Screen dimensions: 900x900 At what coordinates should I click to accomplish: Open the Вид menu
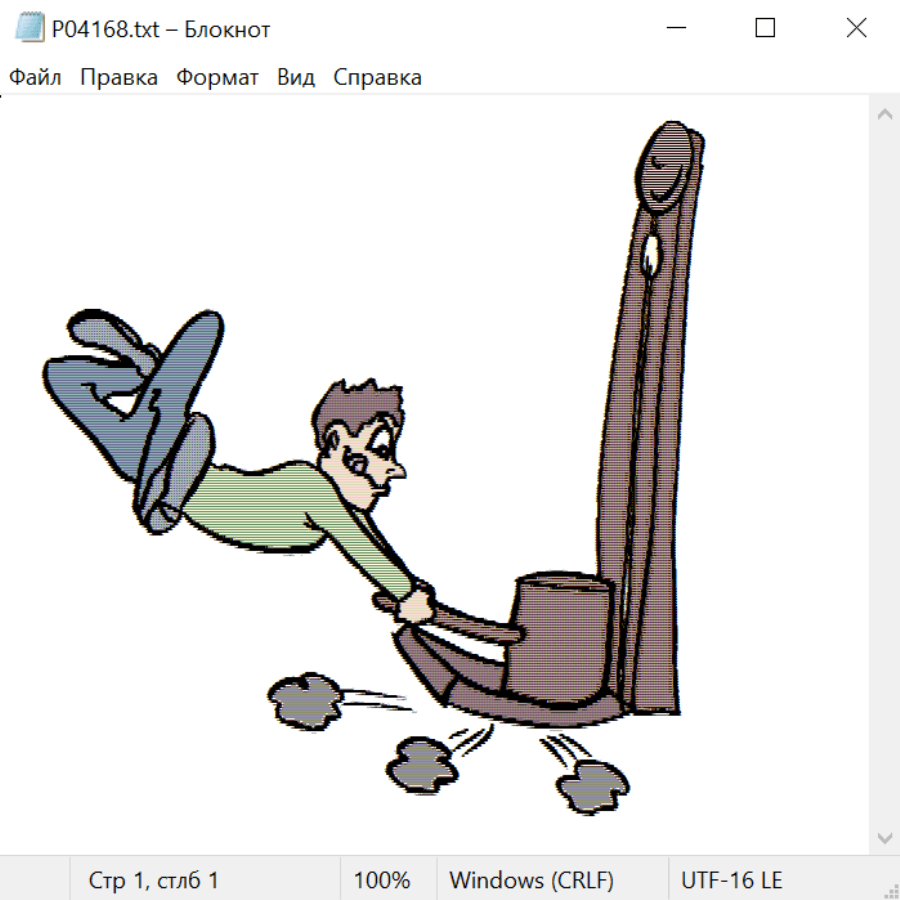(296, 78)
